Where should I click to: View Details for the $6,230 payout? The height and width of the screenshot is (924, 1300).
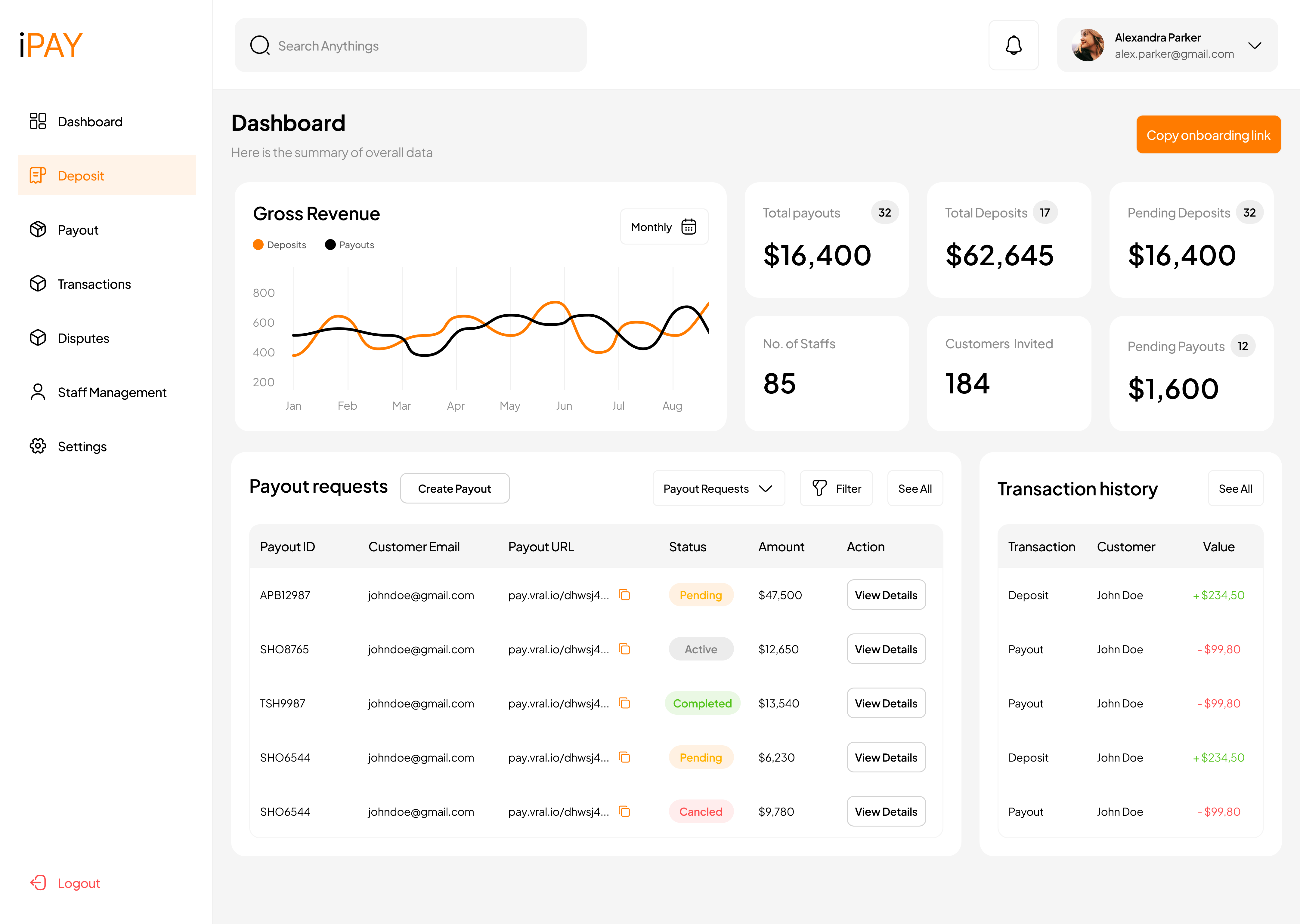(886, 757)
